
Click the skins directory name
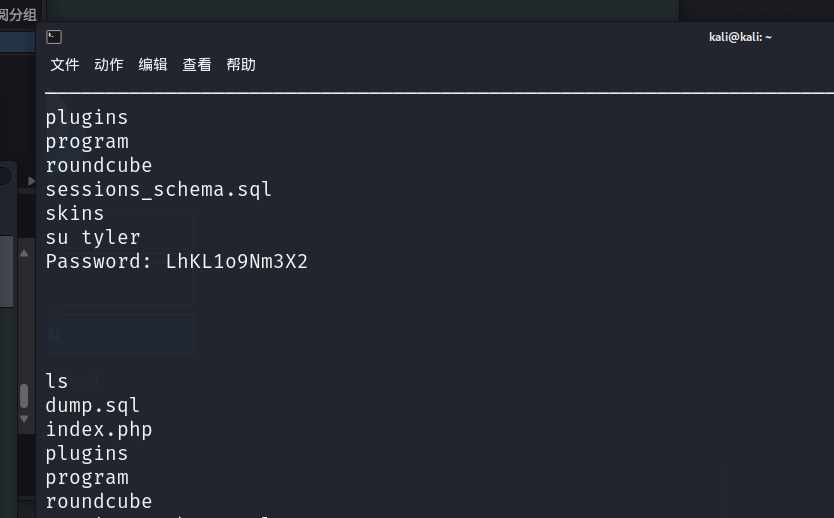click(x=75, y=214)
